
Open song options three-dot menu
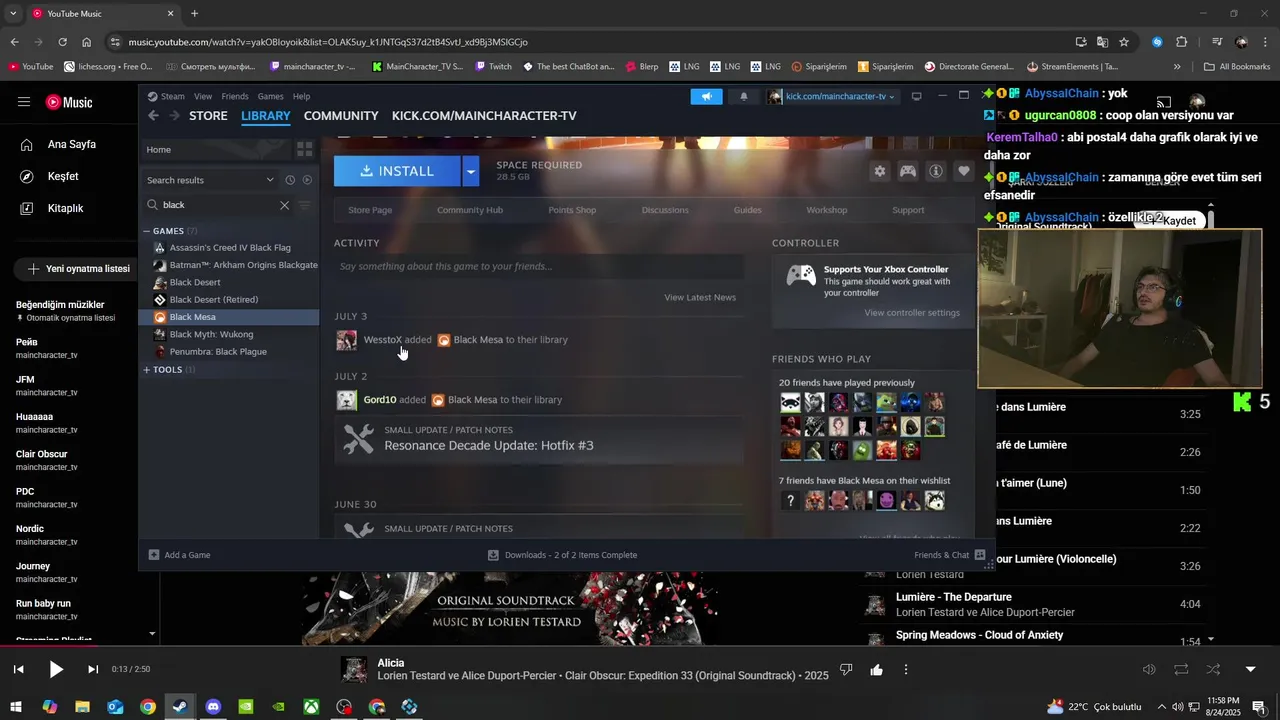(906, 669)
